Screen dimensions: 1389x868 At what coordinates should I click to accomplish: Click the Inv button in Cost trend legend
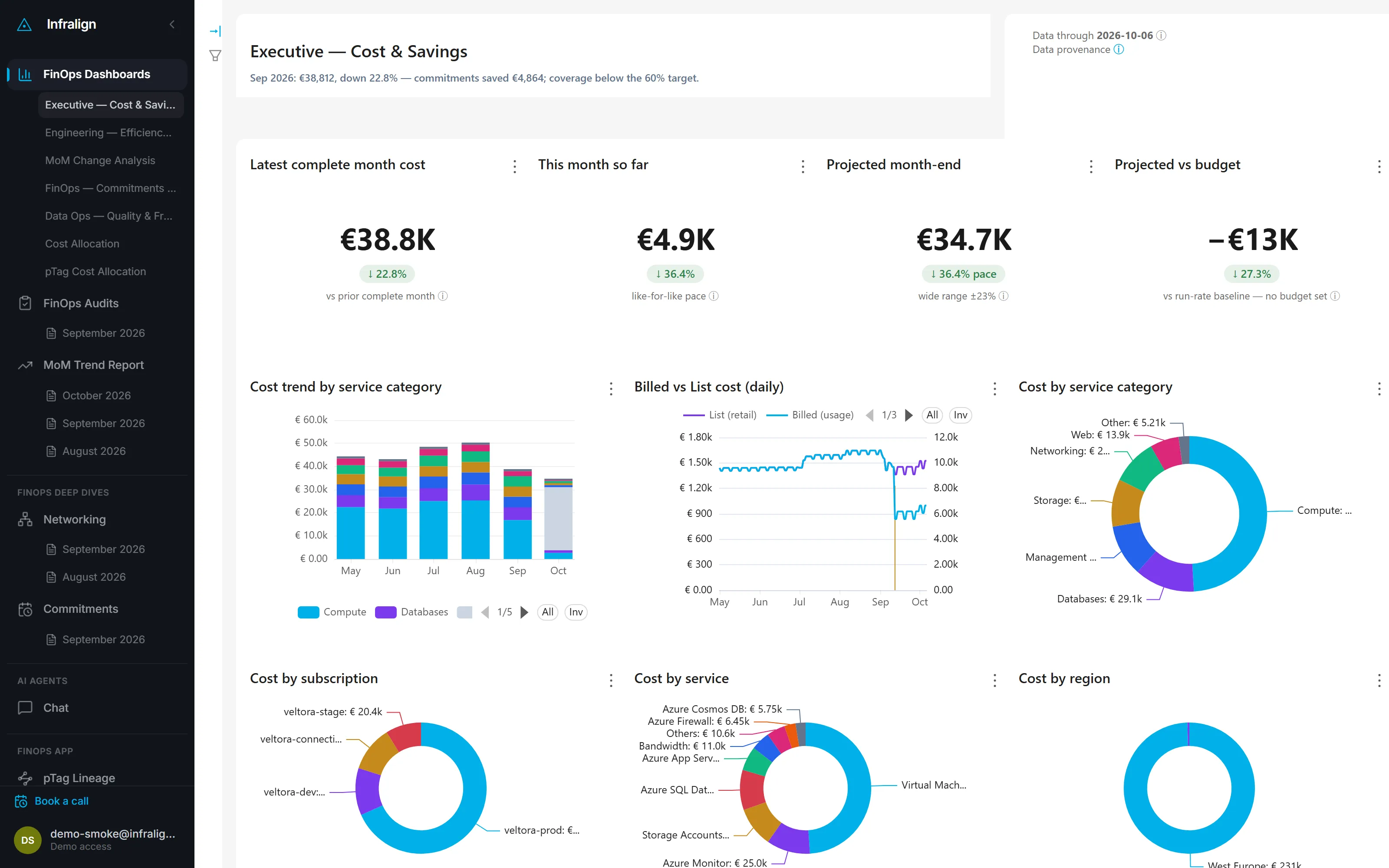tap(576, 612)
